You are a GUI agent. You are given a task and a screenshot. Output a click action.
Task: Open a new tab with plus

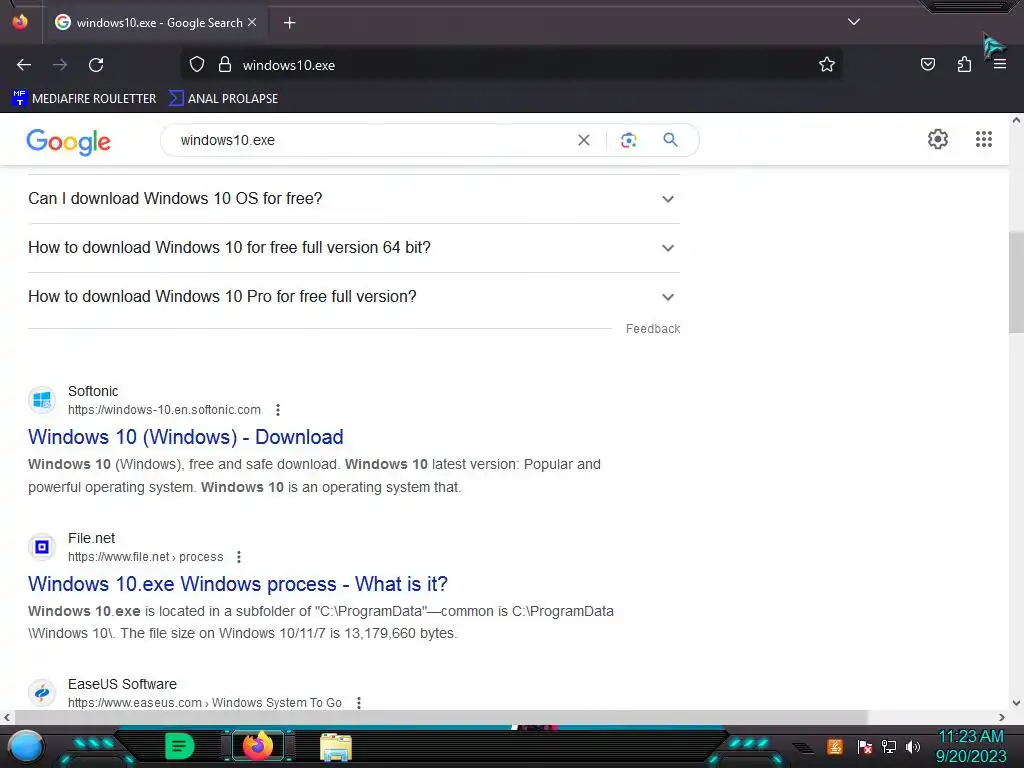pos(289,23)
